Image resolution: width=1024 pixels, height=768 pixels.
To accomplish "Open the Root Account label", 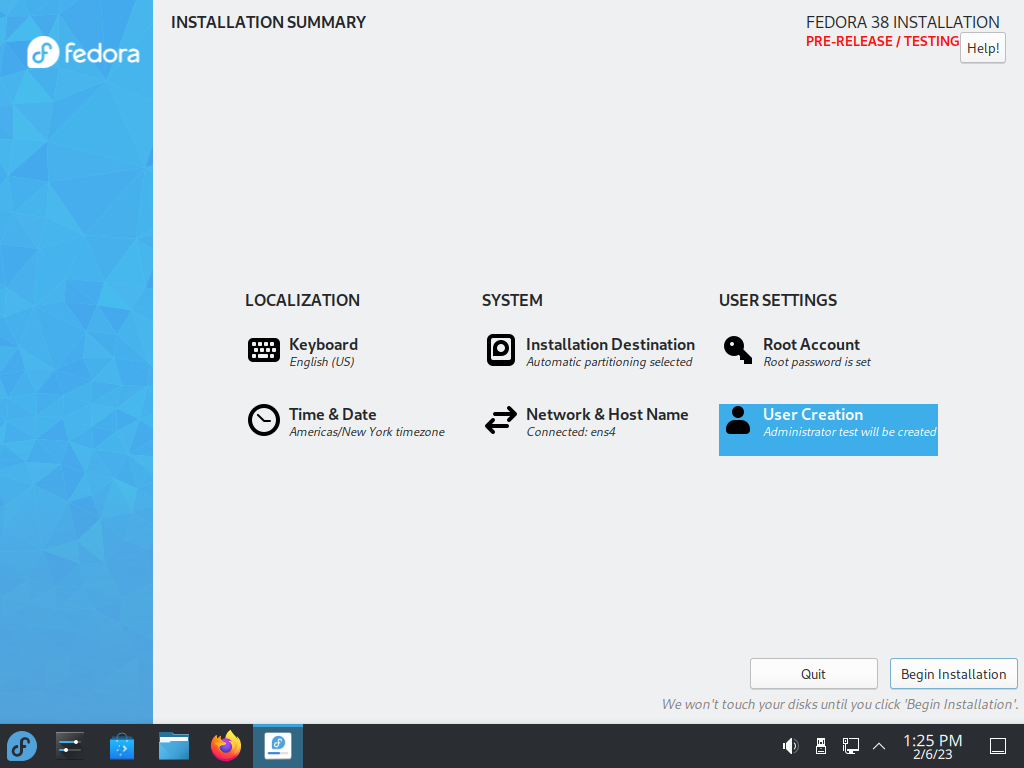I will (x=811, y=344).
